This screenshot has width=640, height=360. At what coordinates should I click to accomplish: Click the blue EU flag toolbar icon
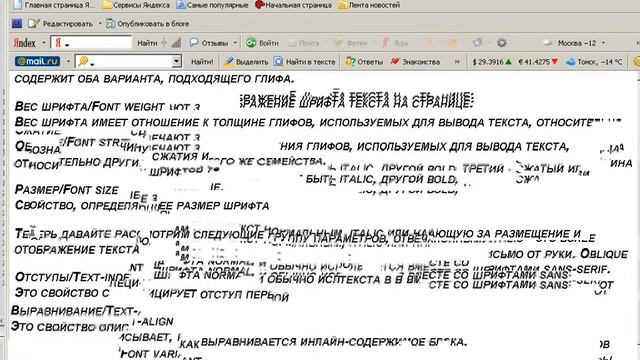click(x=17, y=24)
